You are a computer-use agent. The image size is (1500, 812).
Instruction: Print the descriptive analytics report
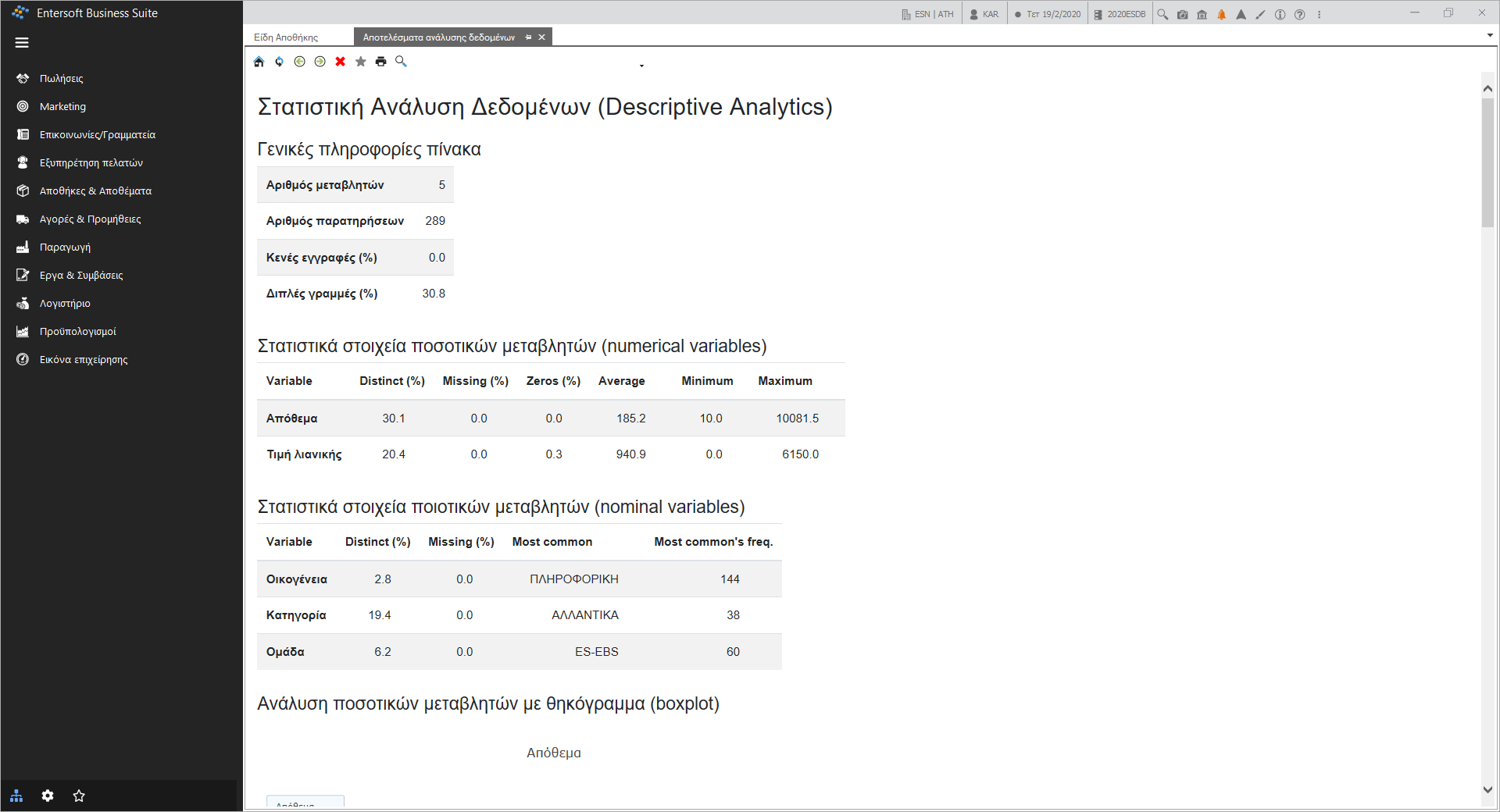pyautogui.click(x=381, y=62)
